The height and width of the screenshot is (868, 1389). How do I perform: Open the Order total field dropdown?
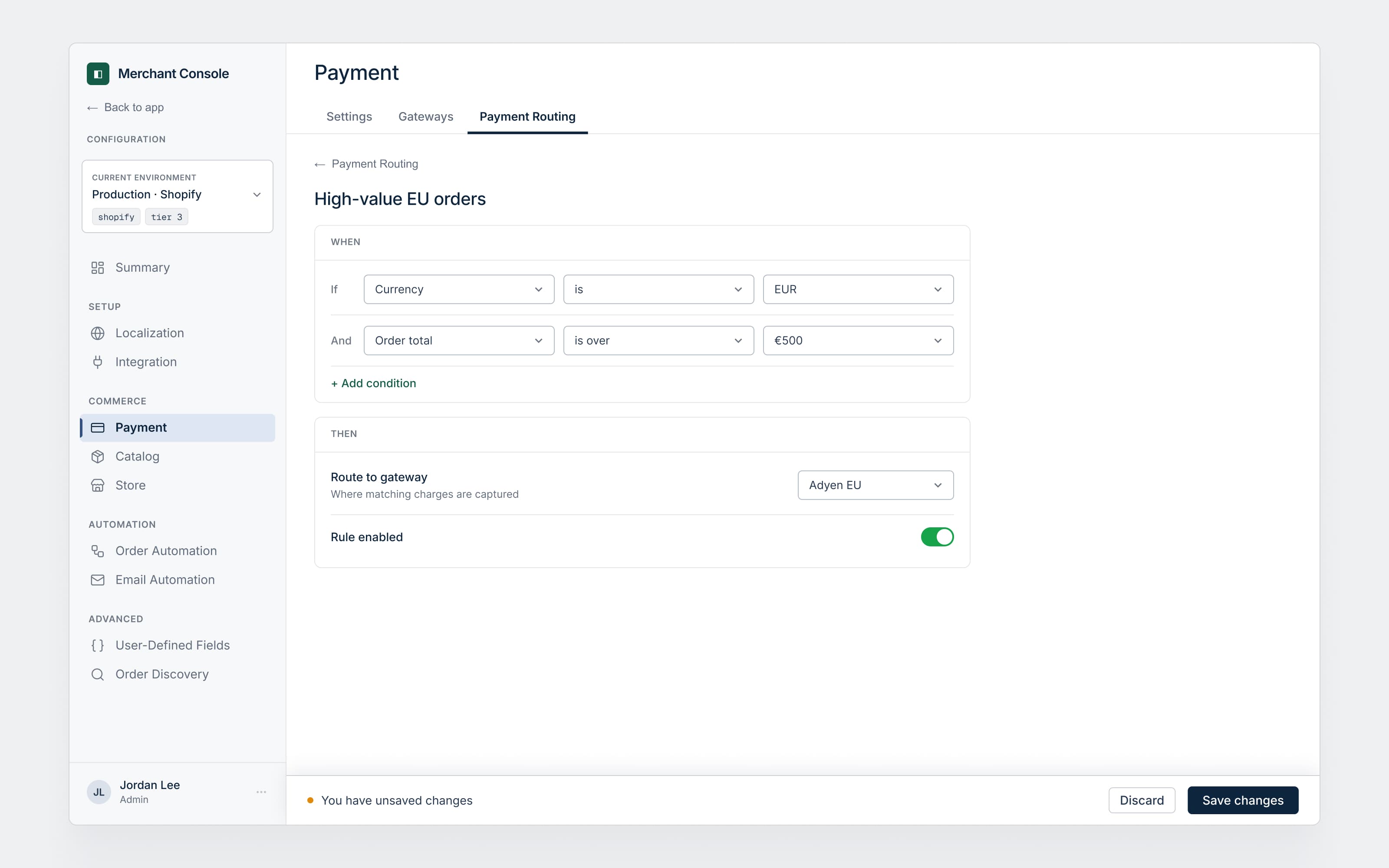coord(459,340)
